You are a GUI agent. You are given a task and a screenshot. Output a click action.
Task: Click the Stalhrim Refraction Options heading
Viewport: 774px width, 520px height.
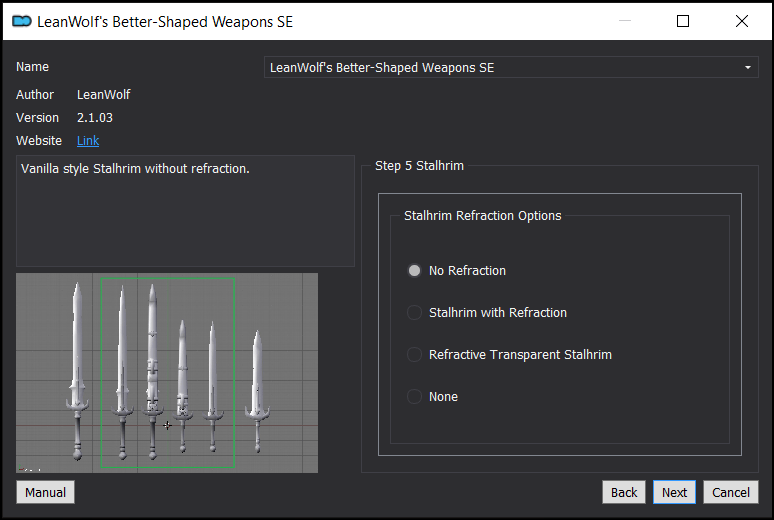[x=482, y=216]
